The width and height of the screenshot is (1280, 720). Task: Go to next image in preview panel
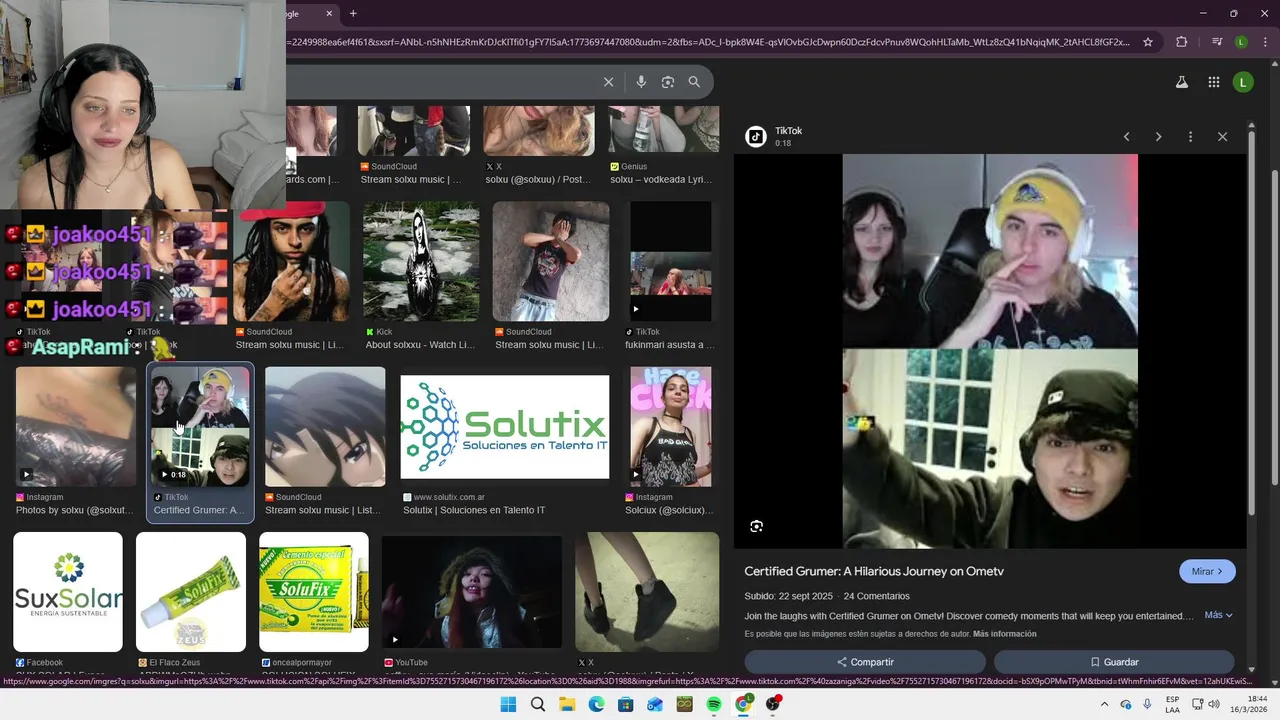1158,137
